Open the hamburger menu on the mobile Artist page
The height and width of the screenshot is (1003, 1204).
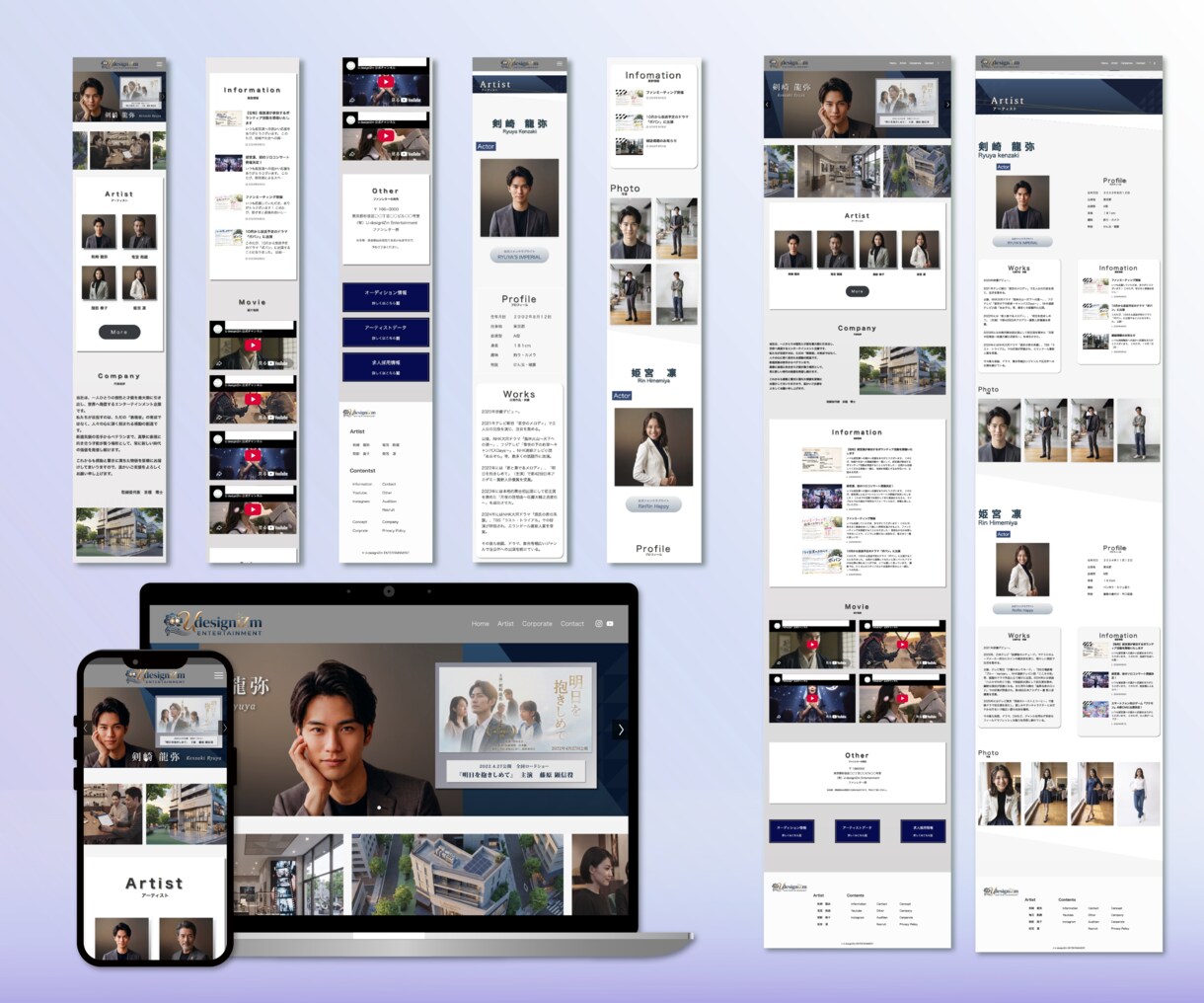tap(559, 64)
